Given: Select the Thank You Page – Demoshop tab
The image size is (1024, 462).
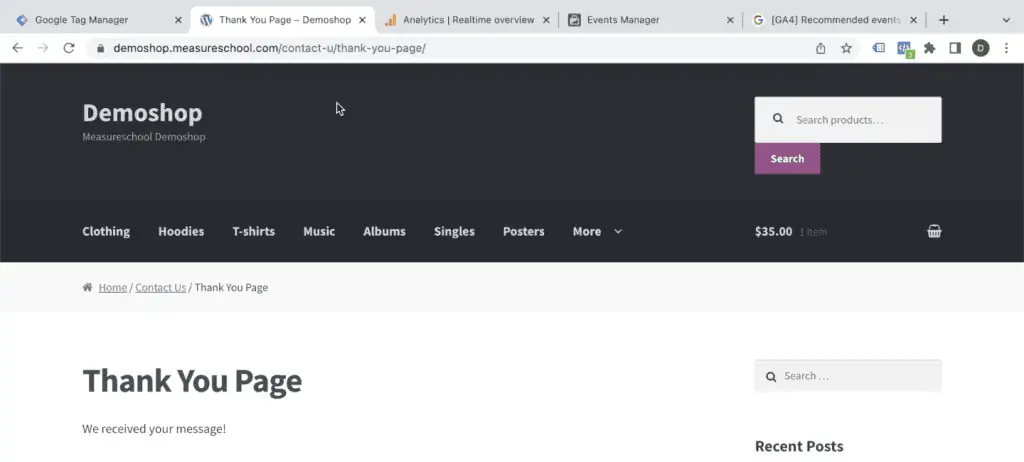Looking at the screenshot, I should pos(285,20).
